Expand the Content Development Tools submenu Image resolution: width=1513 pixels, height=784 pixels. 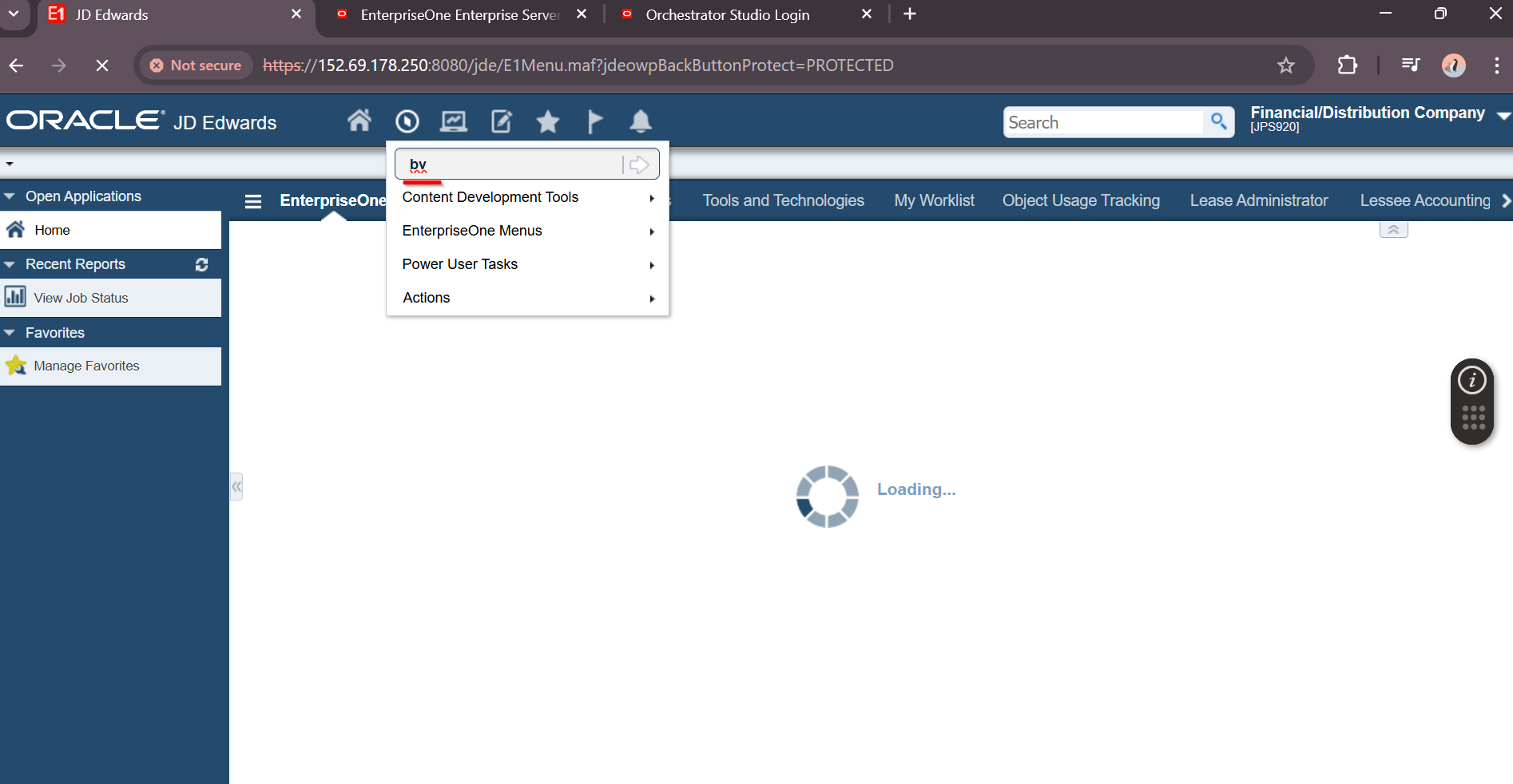click(527, 197)
